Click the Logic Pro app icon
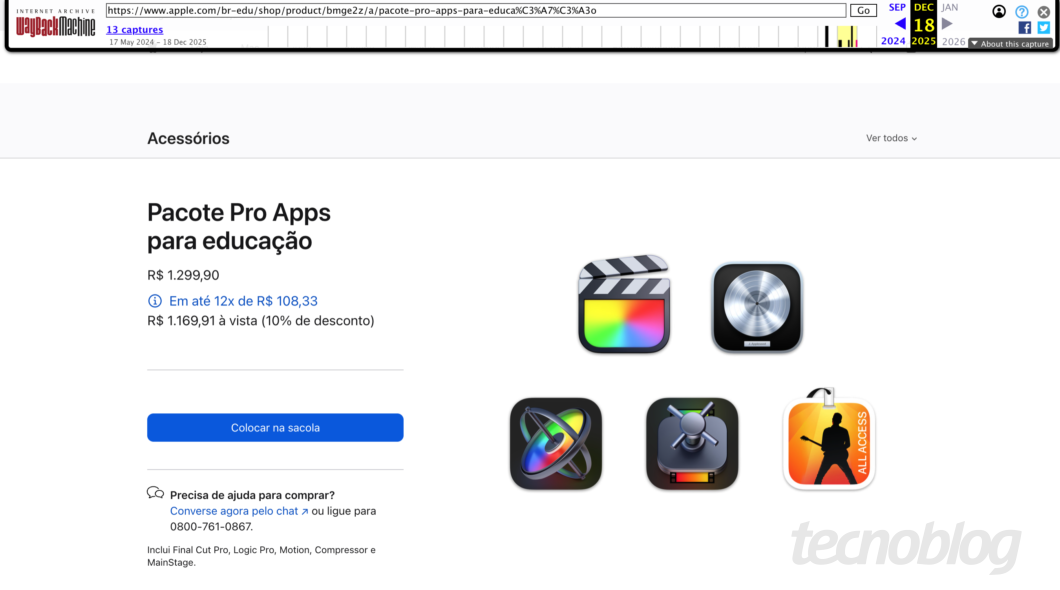This screenshot has width=1060, height=590. click(x=756, y=307)
